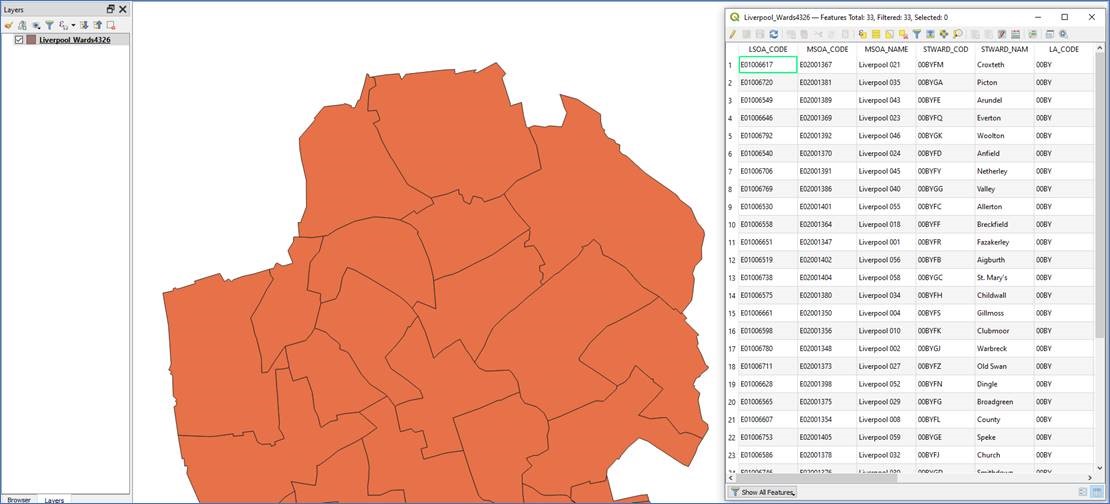1110x504 pixels.
Task: Sort by LA_CODE column header
Action: 1064,50
